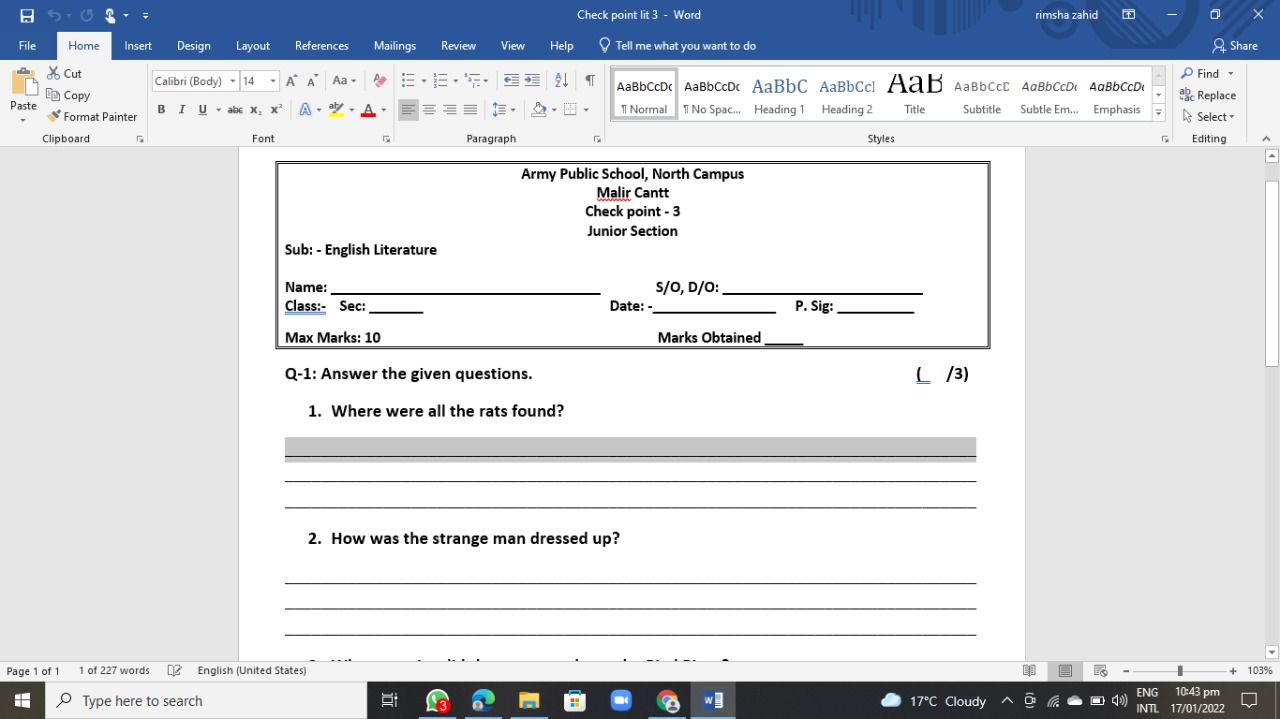The width and height of the screenshot is (1280, 719).
Task: Toggle show/hide paragraph marks
Action: click(x=590, y=81)
